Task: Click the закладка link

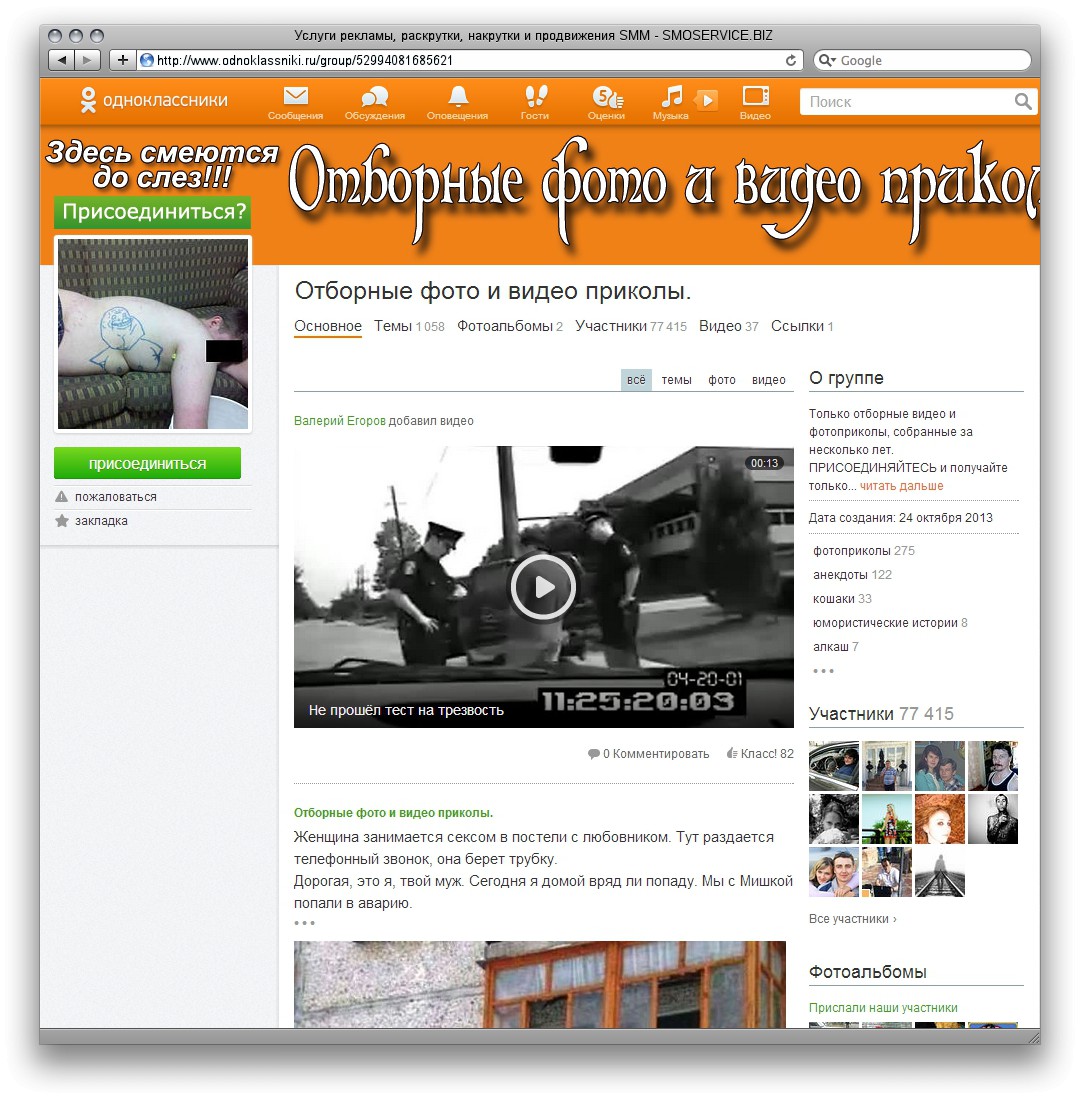Action: (101, 521)
